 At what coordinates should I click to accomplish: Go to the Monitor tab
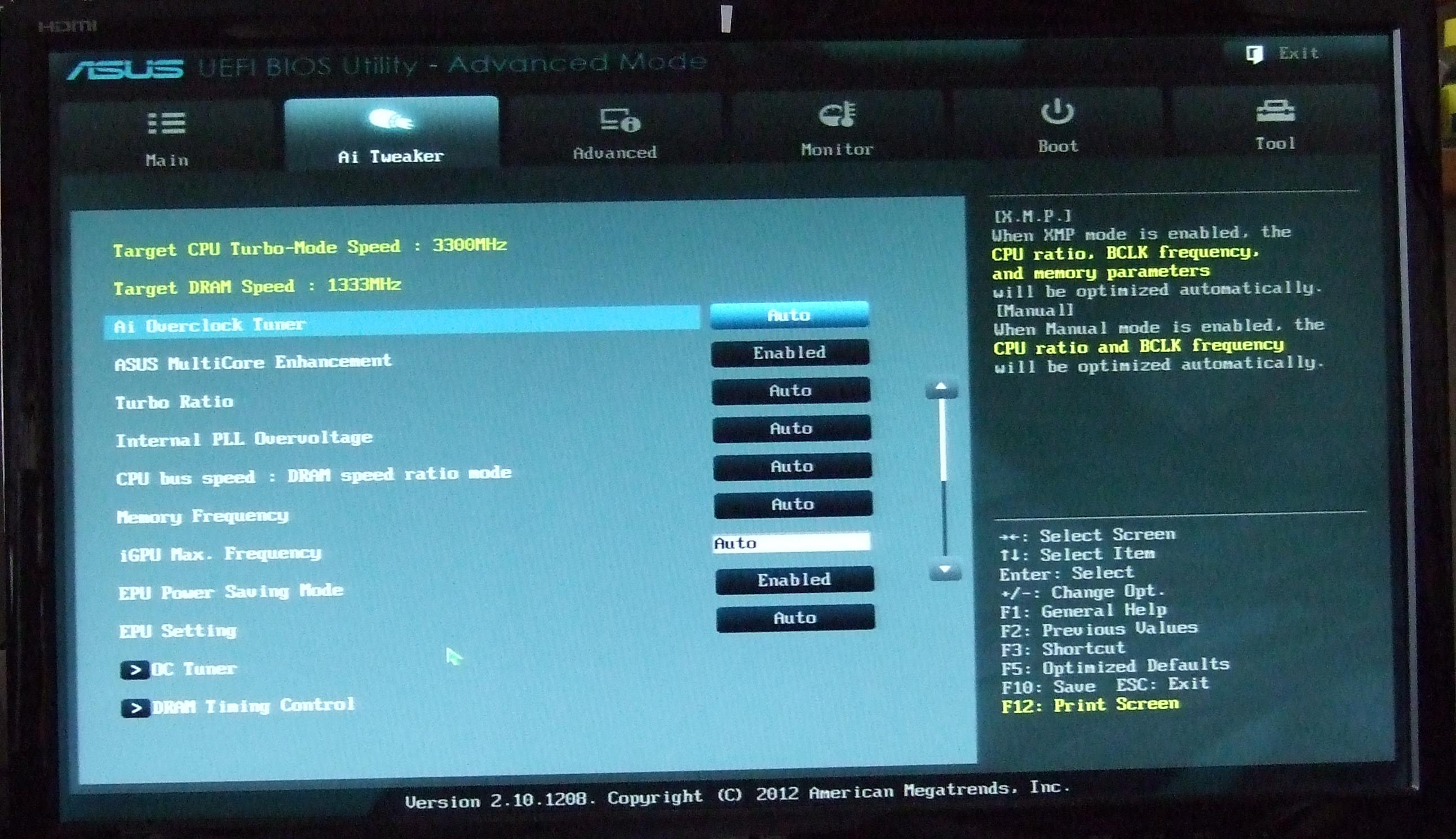837,127
